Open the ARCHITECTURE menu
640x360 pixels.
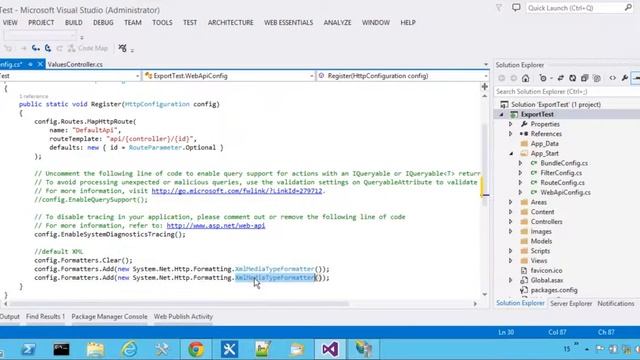[x=231, y=23]
